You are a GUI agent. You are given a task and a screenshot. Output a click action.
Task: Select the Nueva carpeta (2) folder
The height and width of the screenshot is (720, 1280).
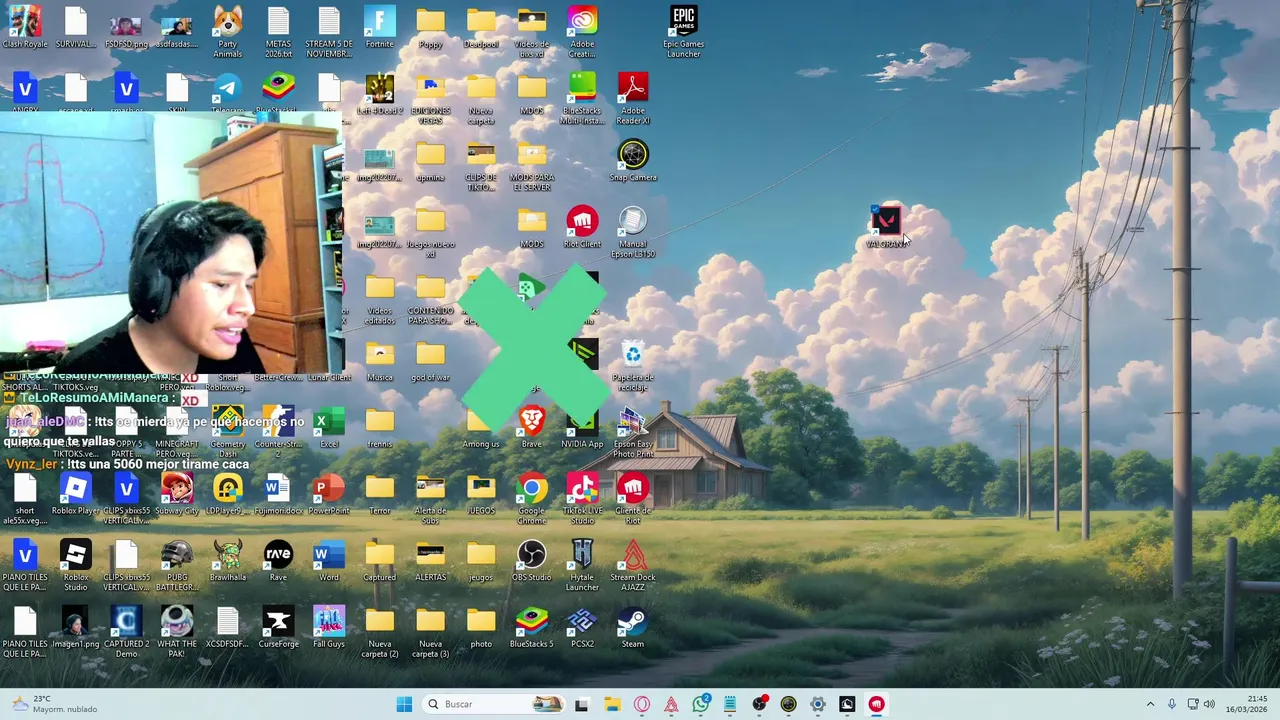pos(380,632)
